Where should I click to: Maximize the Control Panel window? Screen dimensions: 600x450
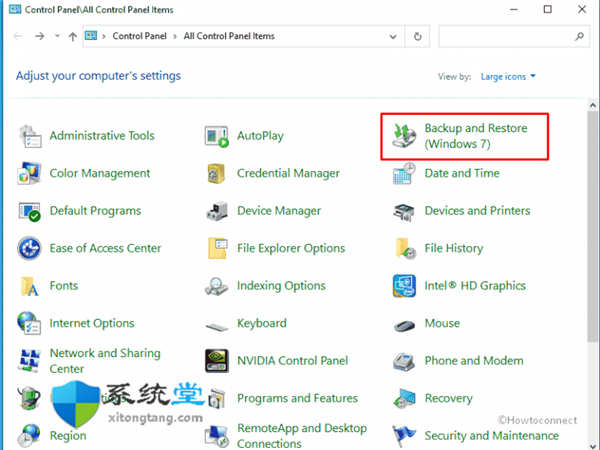tap(548, 10)
